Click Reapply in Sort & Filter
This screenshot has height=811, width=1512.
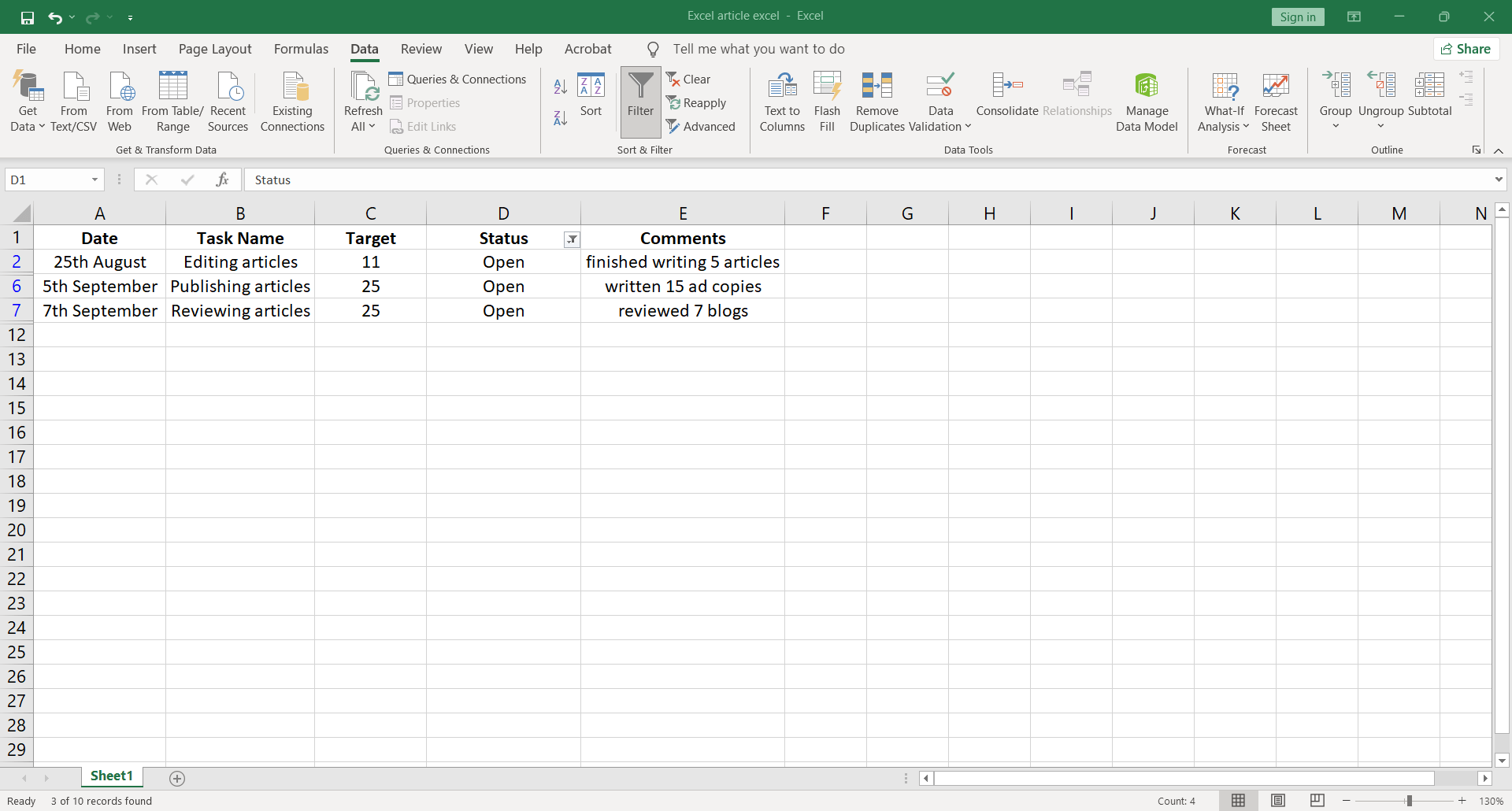click(697, 102)
